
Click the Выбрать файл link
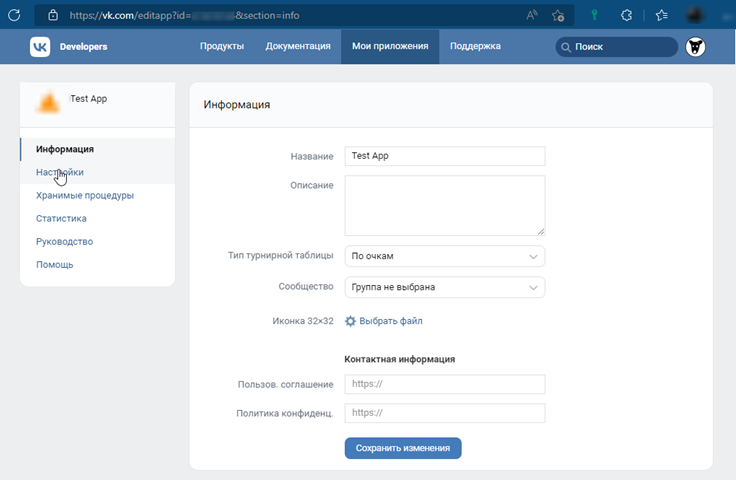(391, 321)
